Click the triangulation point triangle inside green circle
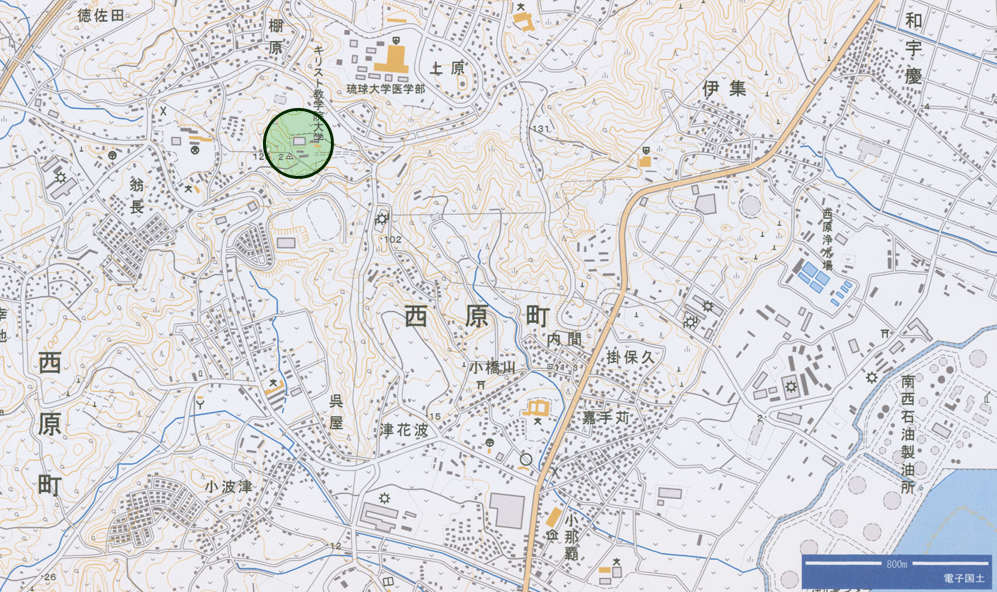The width and height of the screenshot is (997, 592). (x=290, y=157)
